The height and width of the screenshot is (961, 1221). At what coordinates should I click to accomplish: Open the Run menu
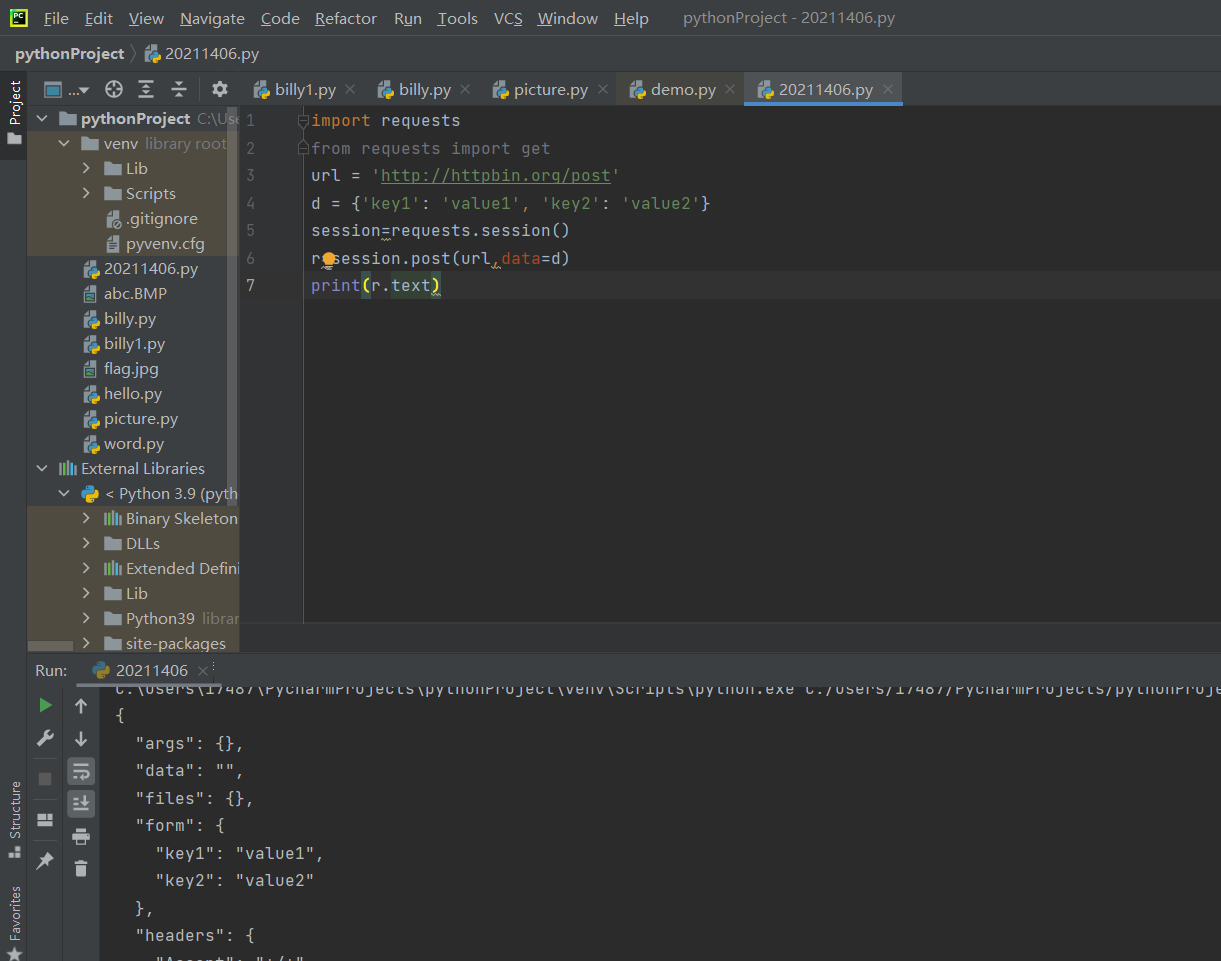point(407,18)
